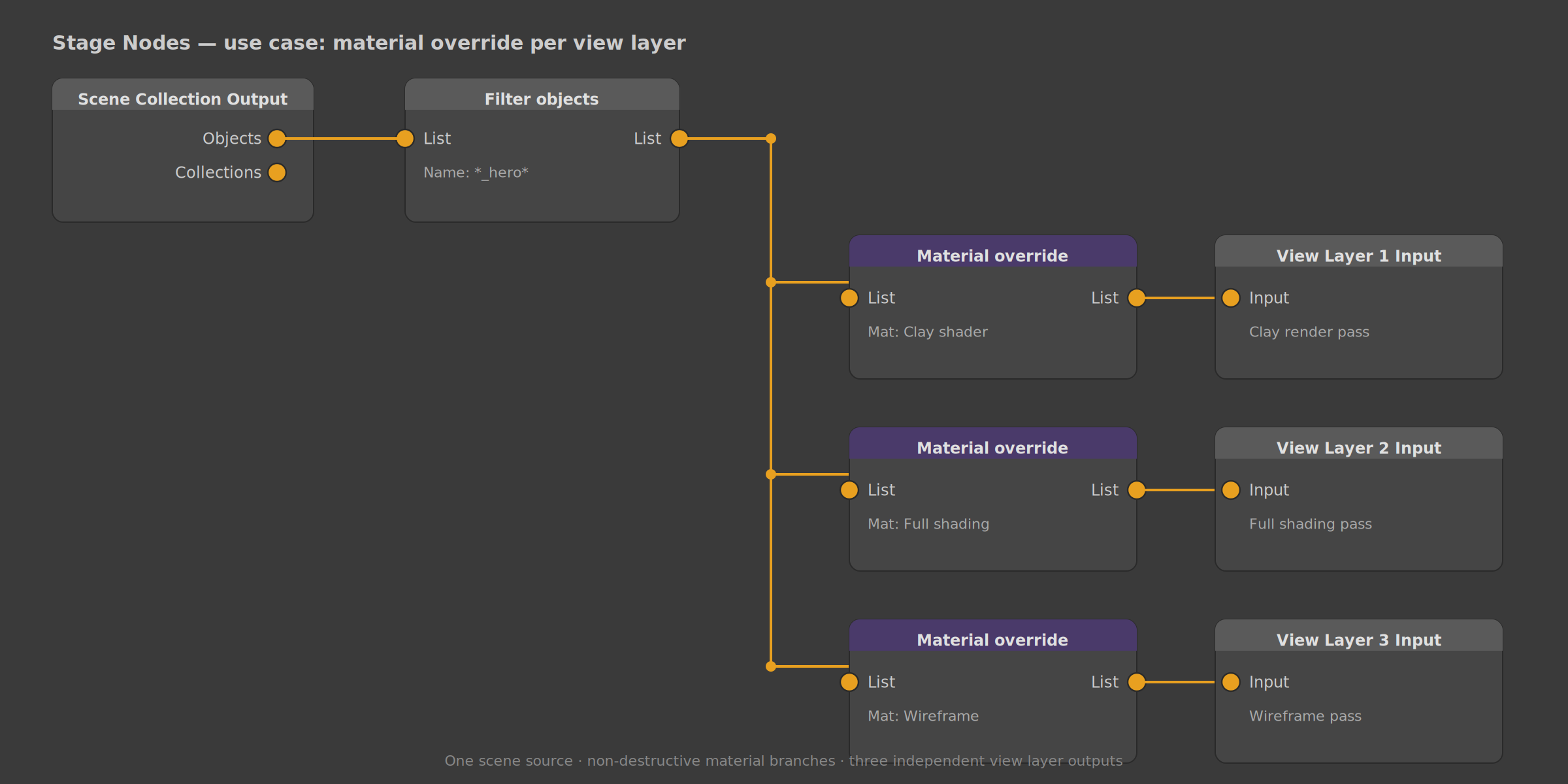Click View Layer 3 Input socket
This screenshot has width=1568, height=784.
click(1231, 682)
